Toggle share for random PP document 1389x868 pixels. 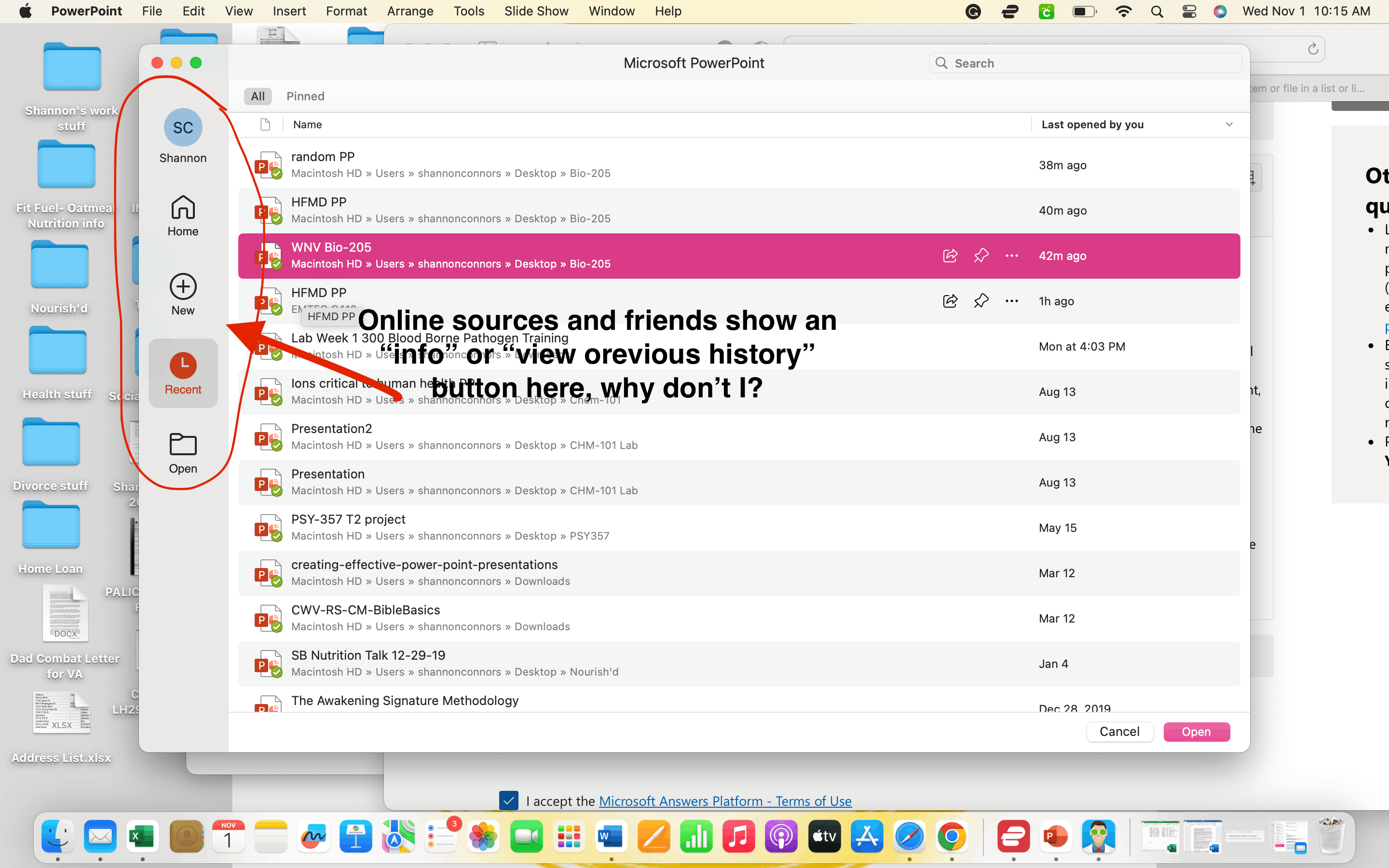coord(949,164)
